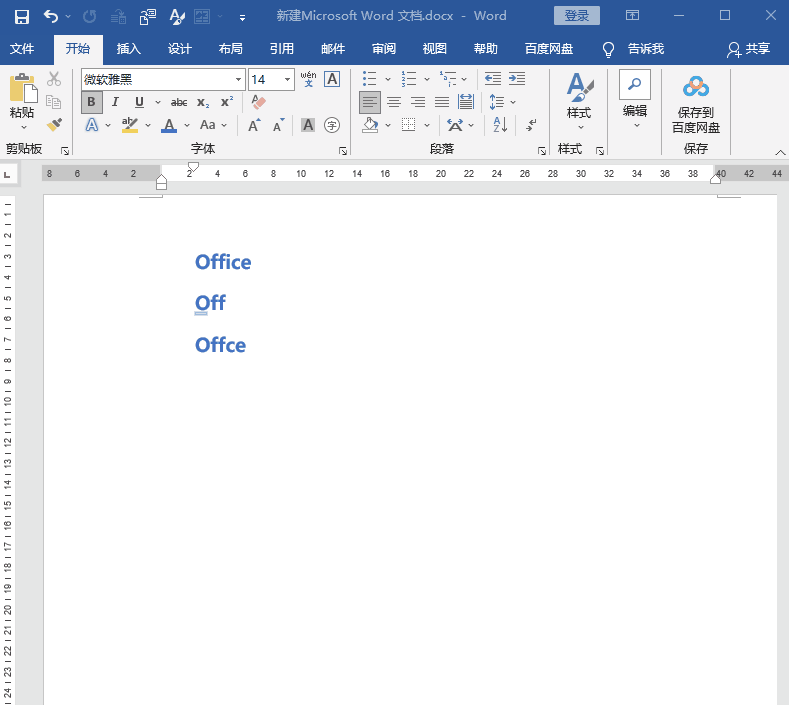This screenshot has height=705, width=789.
Task: Apply blue font color
Action: click(169, 125)
